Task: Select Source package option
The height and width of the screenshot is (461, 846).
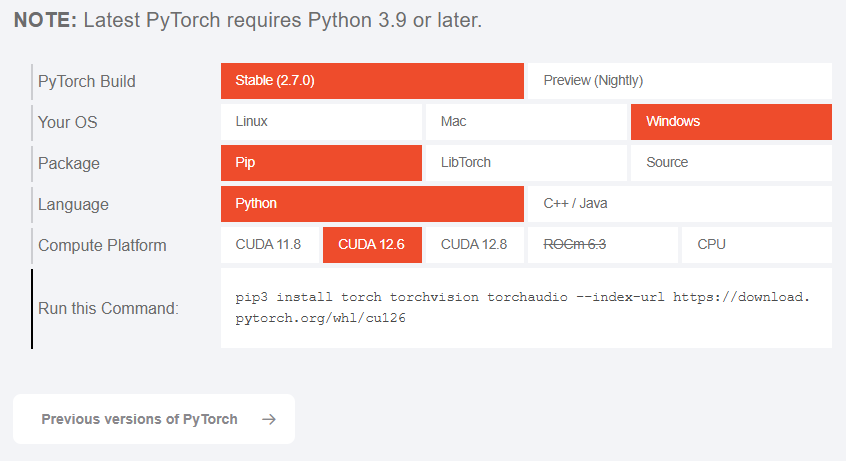Action: coord(731,163)
